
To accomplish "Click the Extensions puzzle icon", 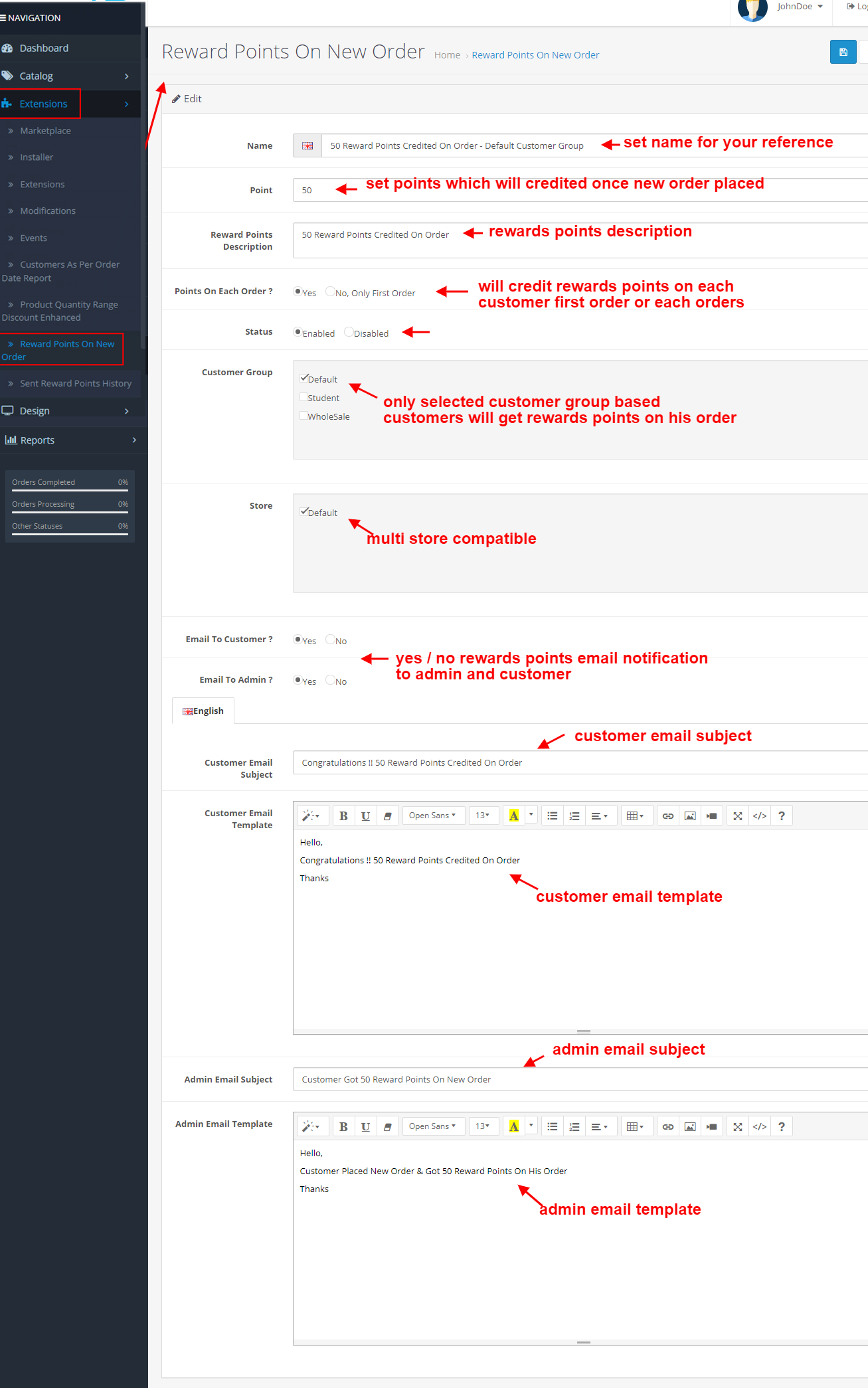I will pos(7,104).
